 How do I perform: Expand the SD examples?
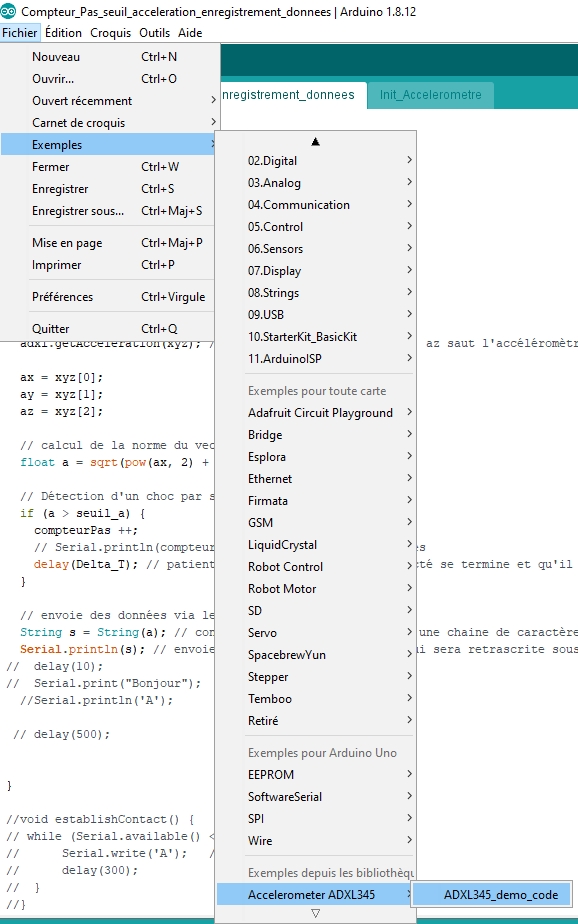click(316, 611)
